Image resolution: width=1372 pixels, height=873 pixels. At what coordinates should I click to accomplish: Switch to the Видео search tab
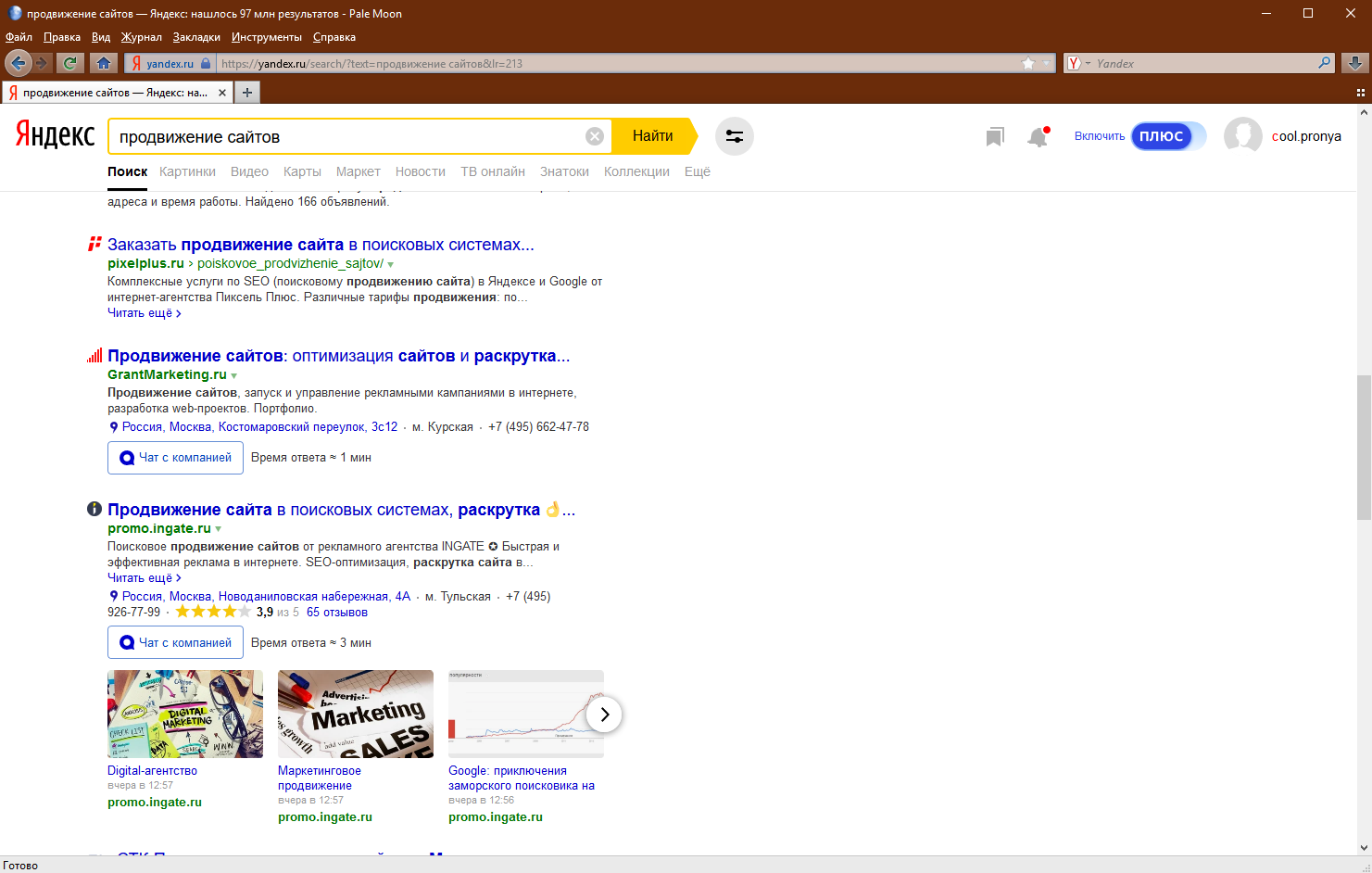(249, 171)
